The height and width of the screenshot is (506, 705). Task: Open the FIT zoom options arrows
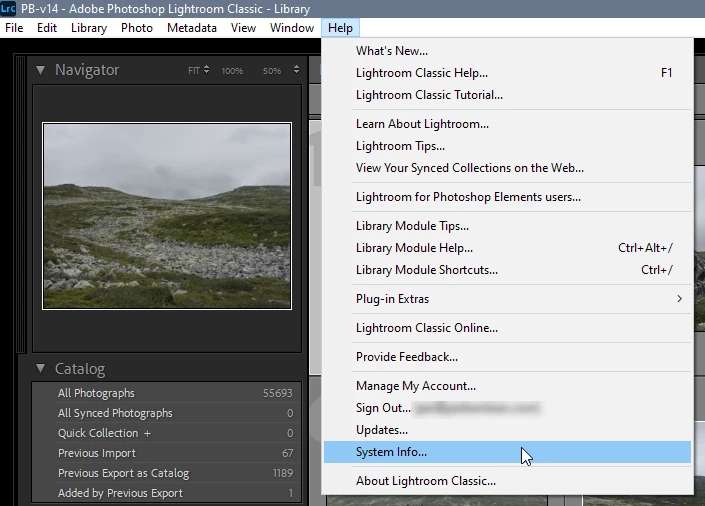coord(206,70)
